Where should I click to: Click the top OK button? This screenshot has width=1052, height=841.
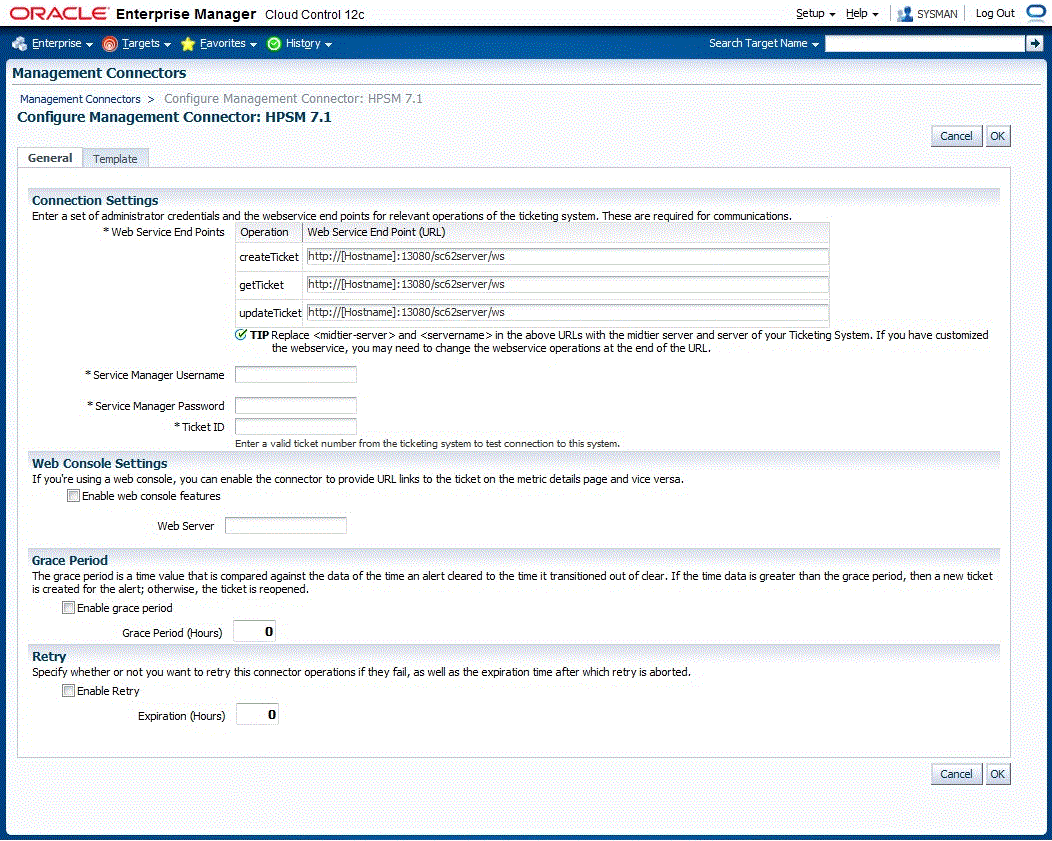(998, 136)
